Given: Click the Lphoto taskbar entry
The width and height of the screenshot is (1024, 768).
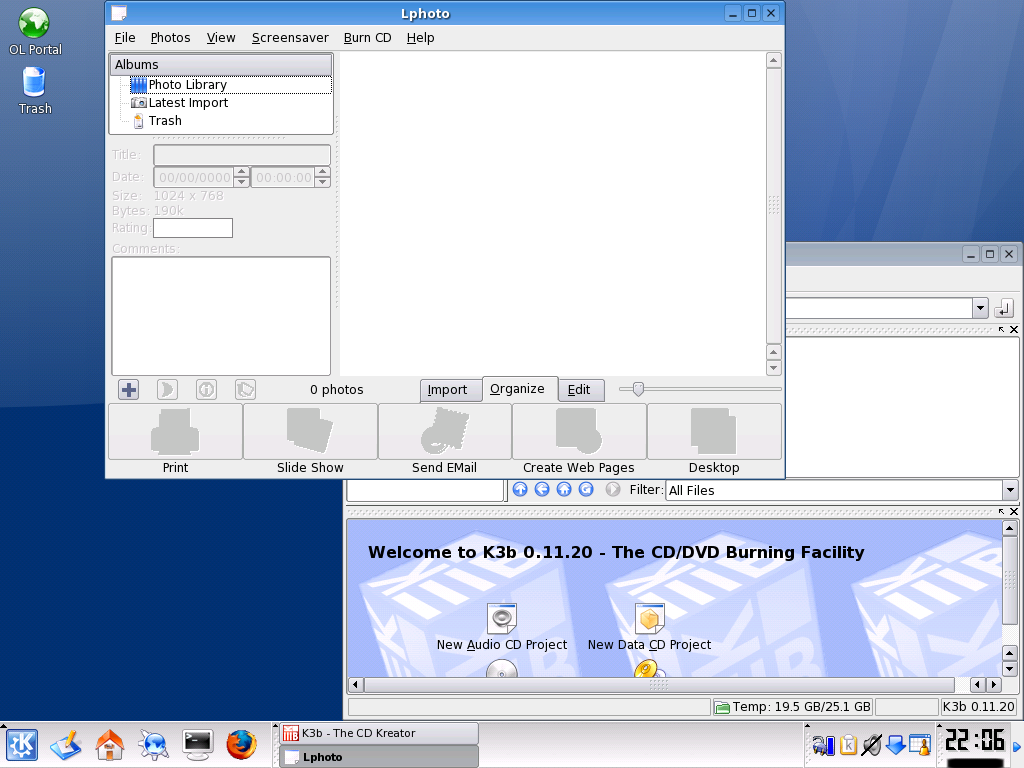Looking at the screenshot, I should [x=379, y=757].
